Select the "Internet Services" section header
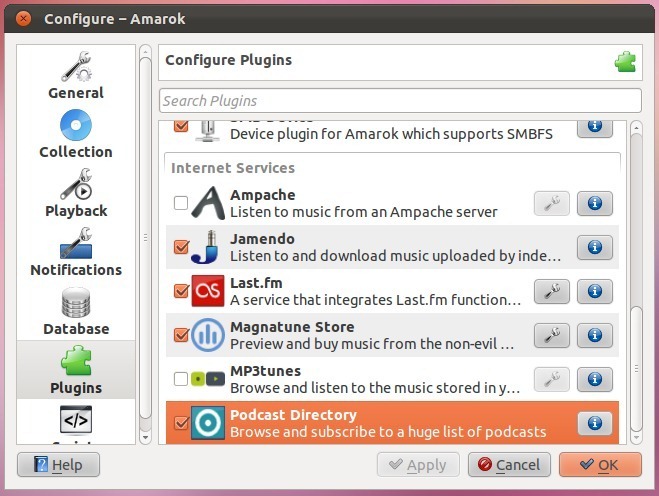Screen dimensions: 659x496 pos(233,168)
